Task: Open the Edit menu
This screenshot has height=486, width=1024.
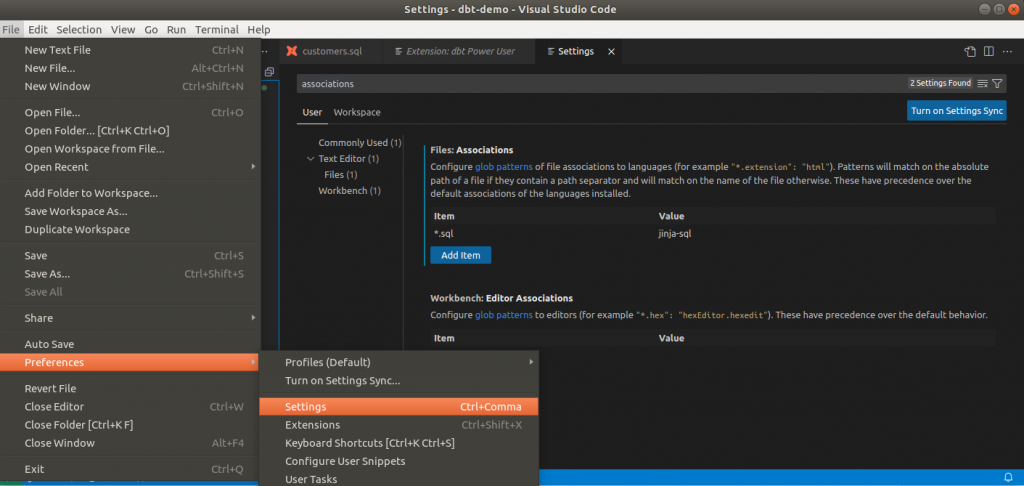Action: pyautogui.click(x=38, y=29)
